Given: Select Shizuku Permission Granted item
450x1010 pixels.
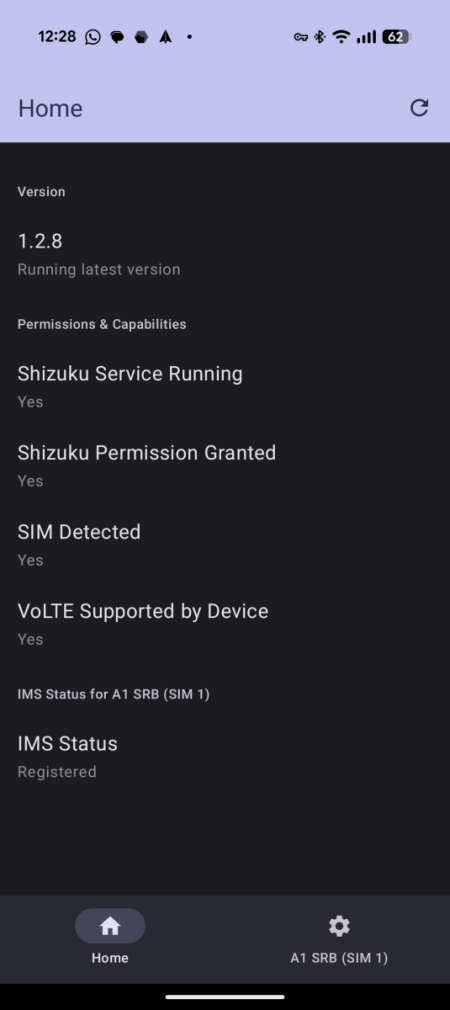Looking at the screenshot, I should tap(225, 466).
